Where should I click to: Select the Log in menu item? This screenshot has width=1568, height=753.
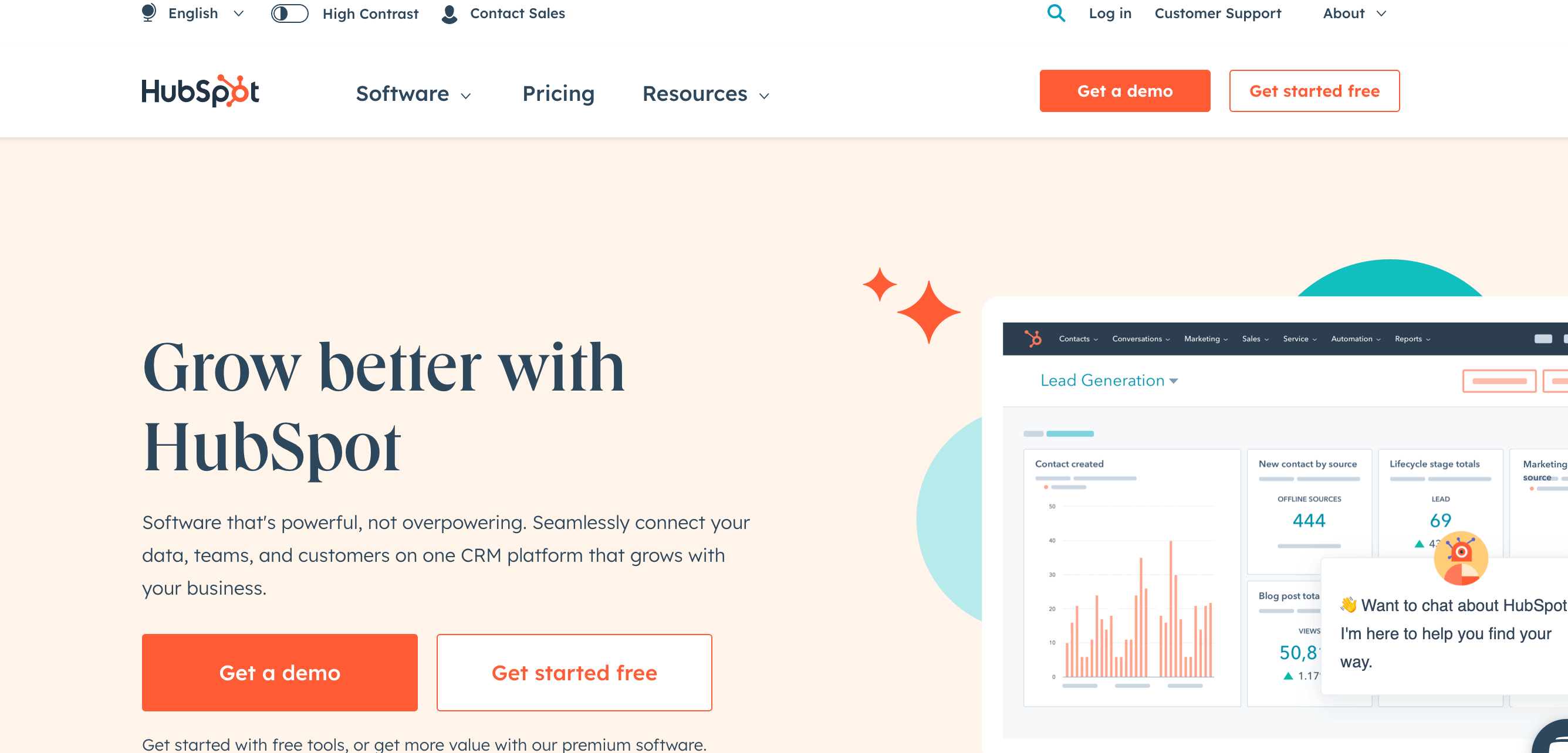1110,13
